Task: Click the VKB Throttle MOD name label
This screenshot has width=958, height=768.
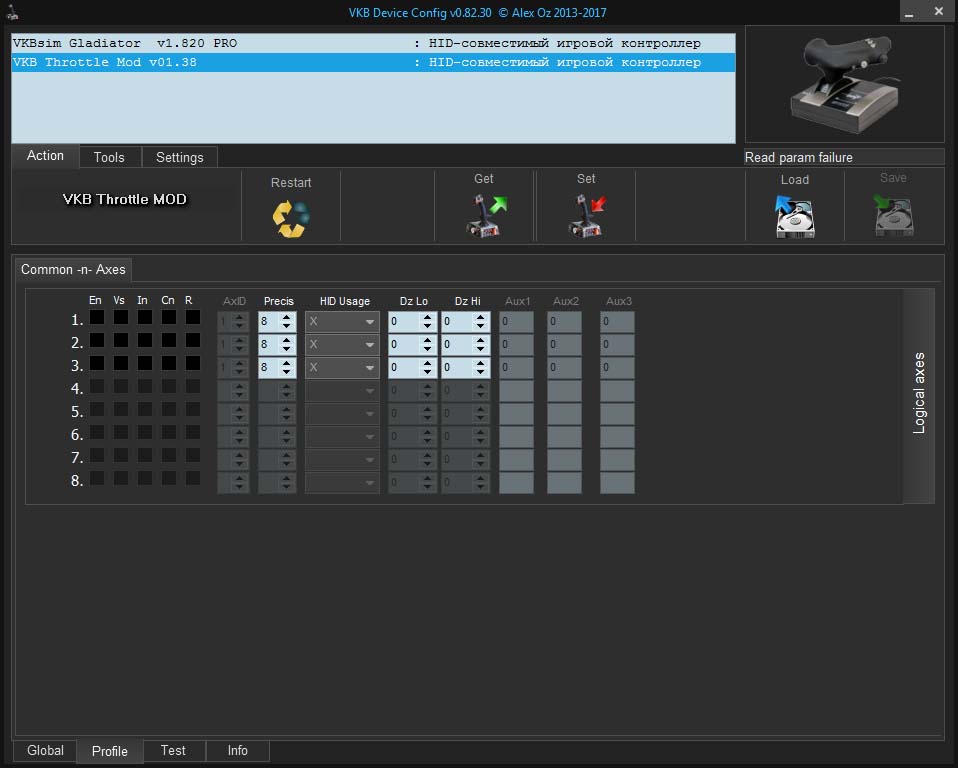Action: [x=125, y=199]
